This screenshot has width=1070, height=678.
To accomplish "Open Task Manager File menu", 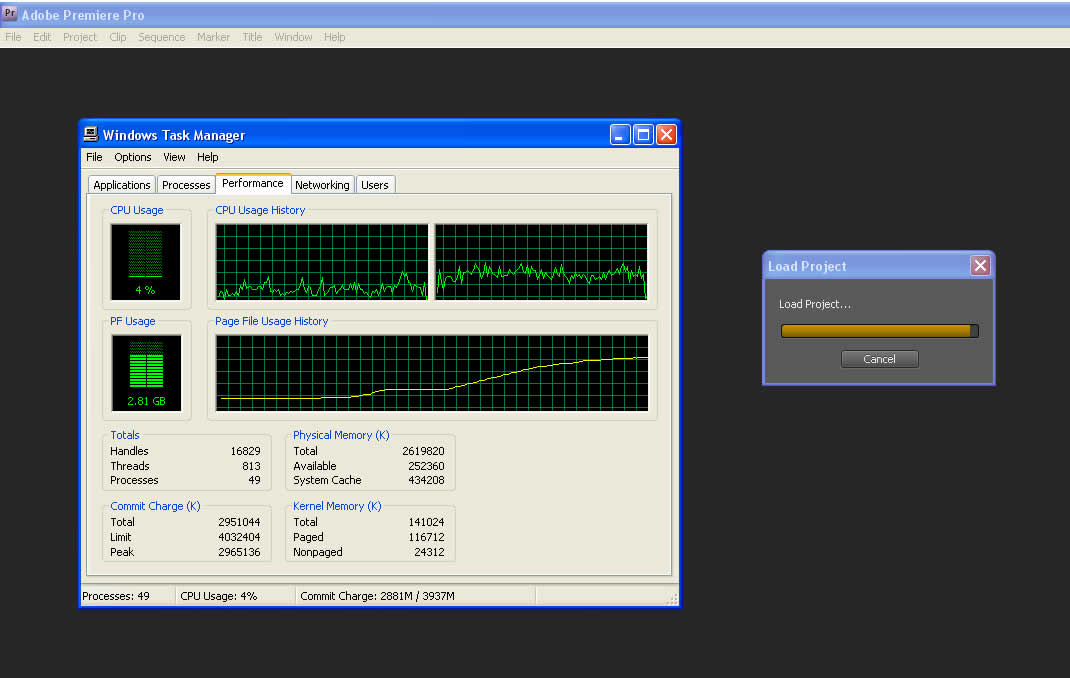I will click(x=94, y=157).
